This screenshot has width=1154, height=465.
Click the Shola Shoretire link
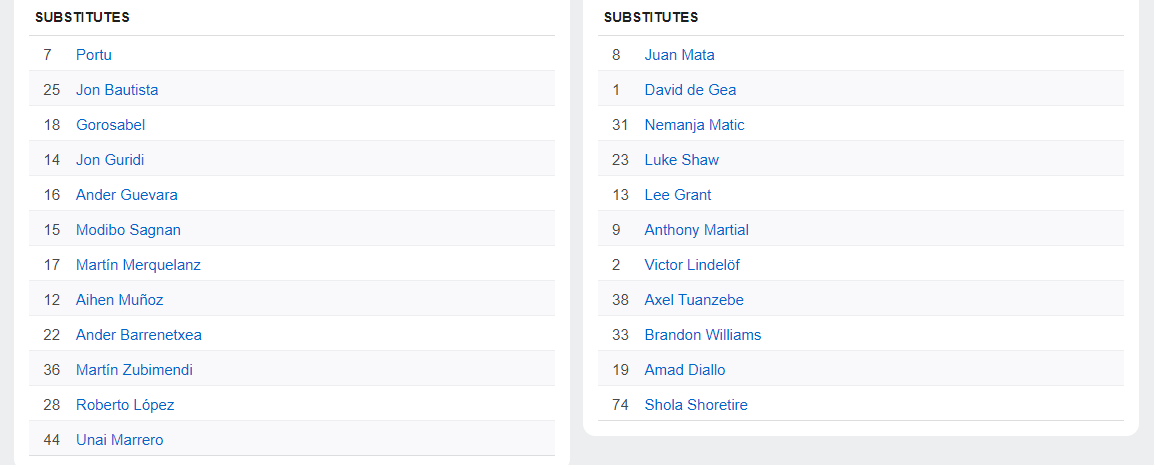696,405
